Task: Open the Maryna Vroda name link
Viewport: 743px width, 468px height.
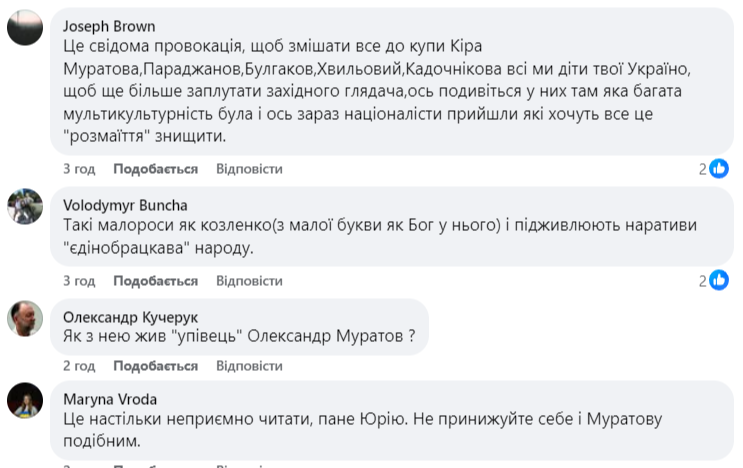Action: (110, 399)
